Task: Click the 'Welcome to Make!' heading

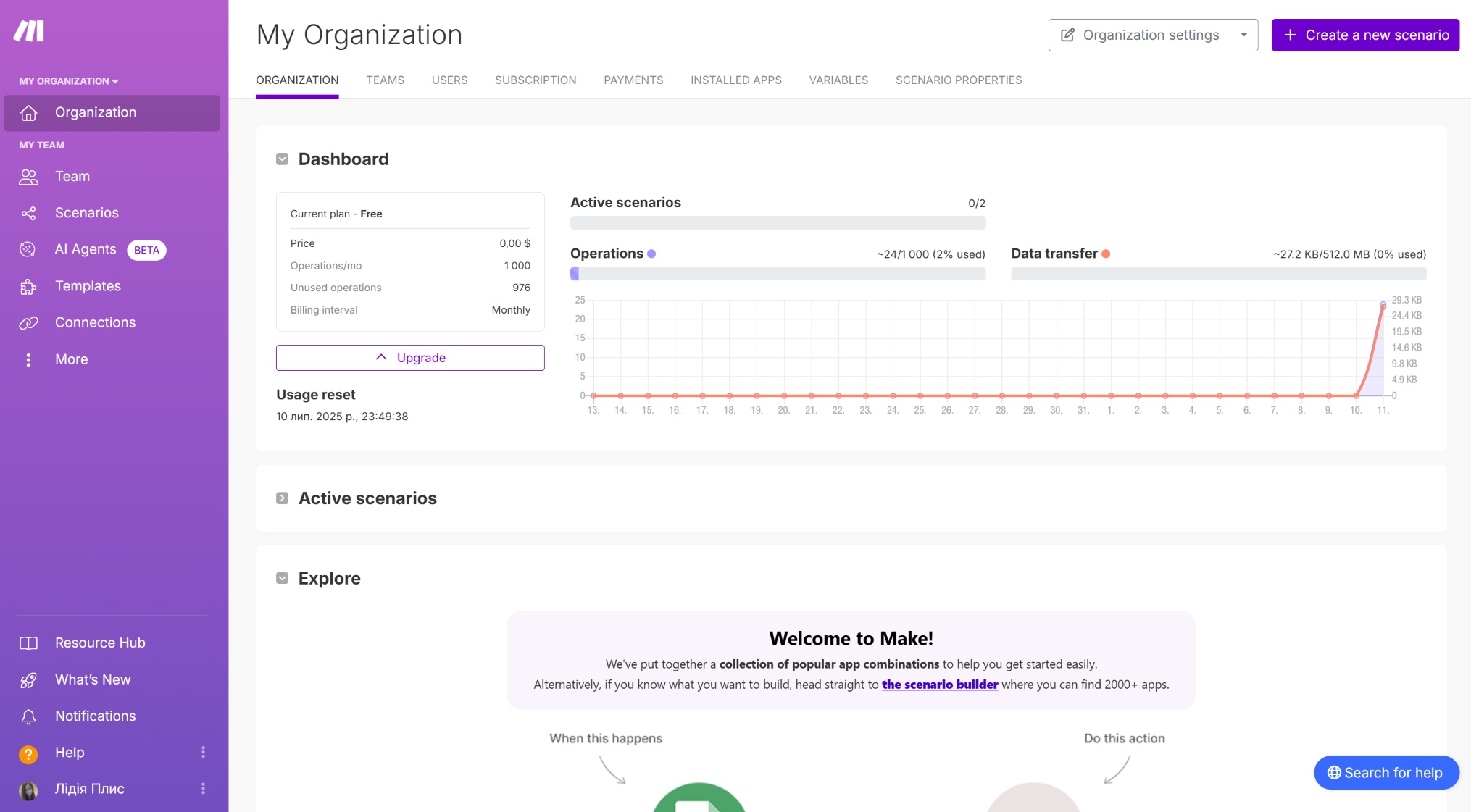Action: pyautogui.click(x=851, y=638)
